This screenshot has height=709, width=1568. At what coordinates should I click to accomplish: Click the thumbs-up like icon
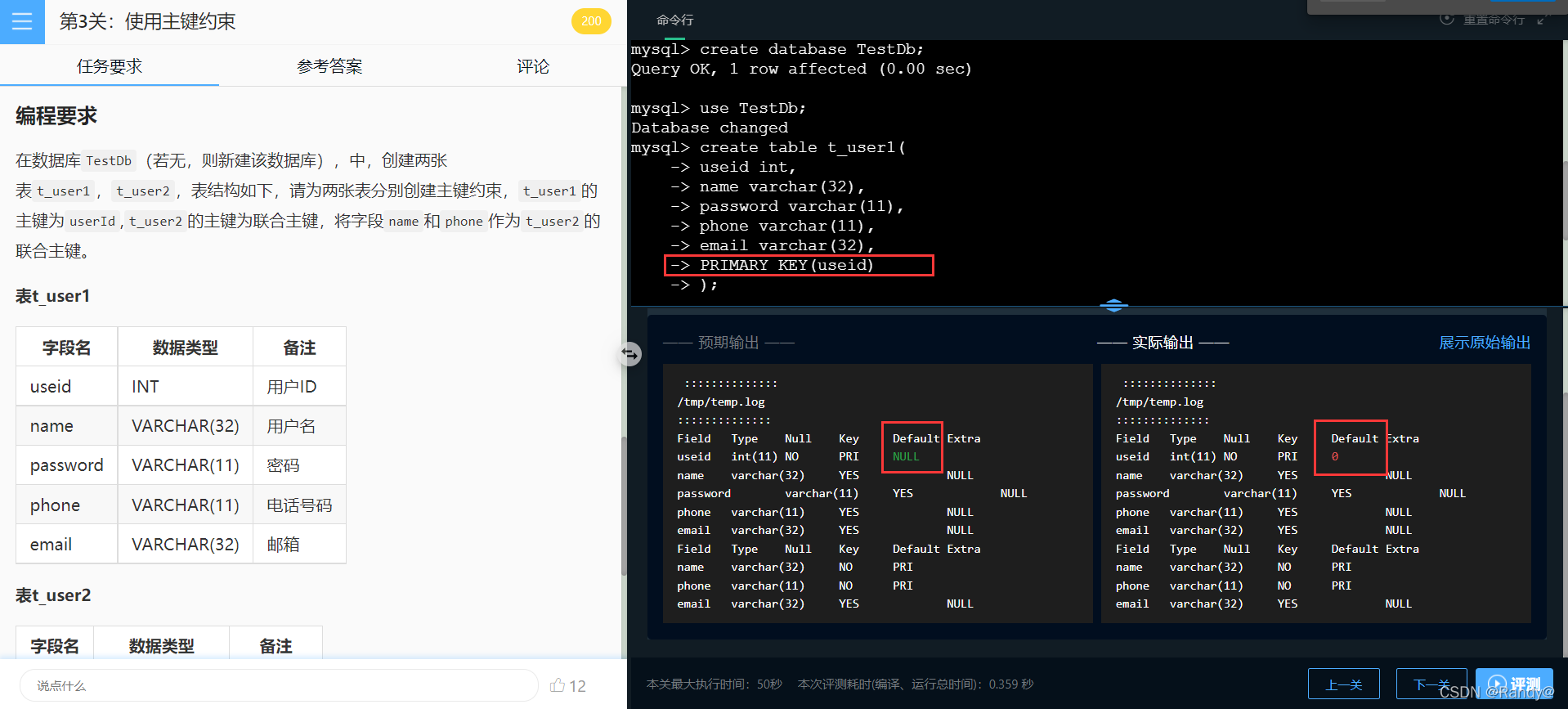(558, 685)
